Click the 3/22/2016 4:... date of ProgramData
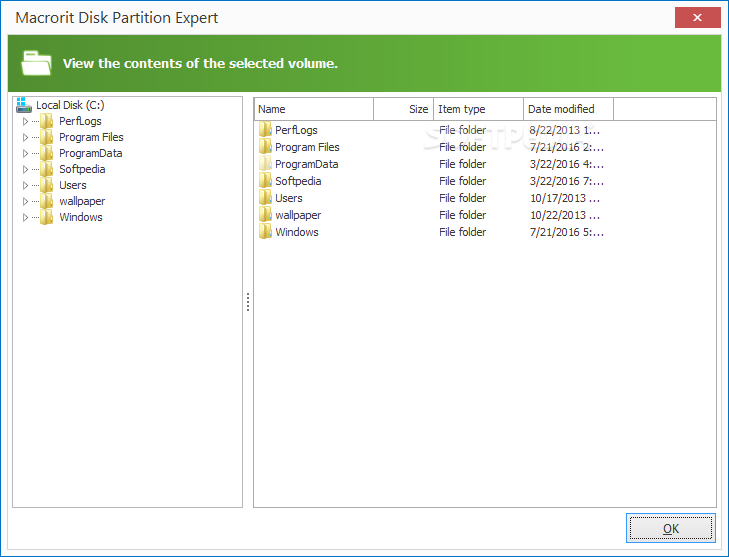 pyautogui.click(x=567, y=164)
